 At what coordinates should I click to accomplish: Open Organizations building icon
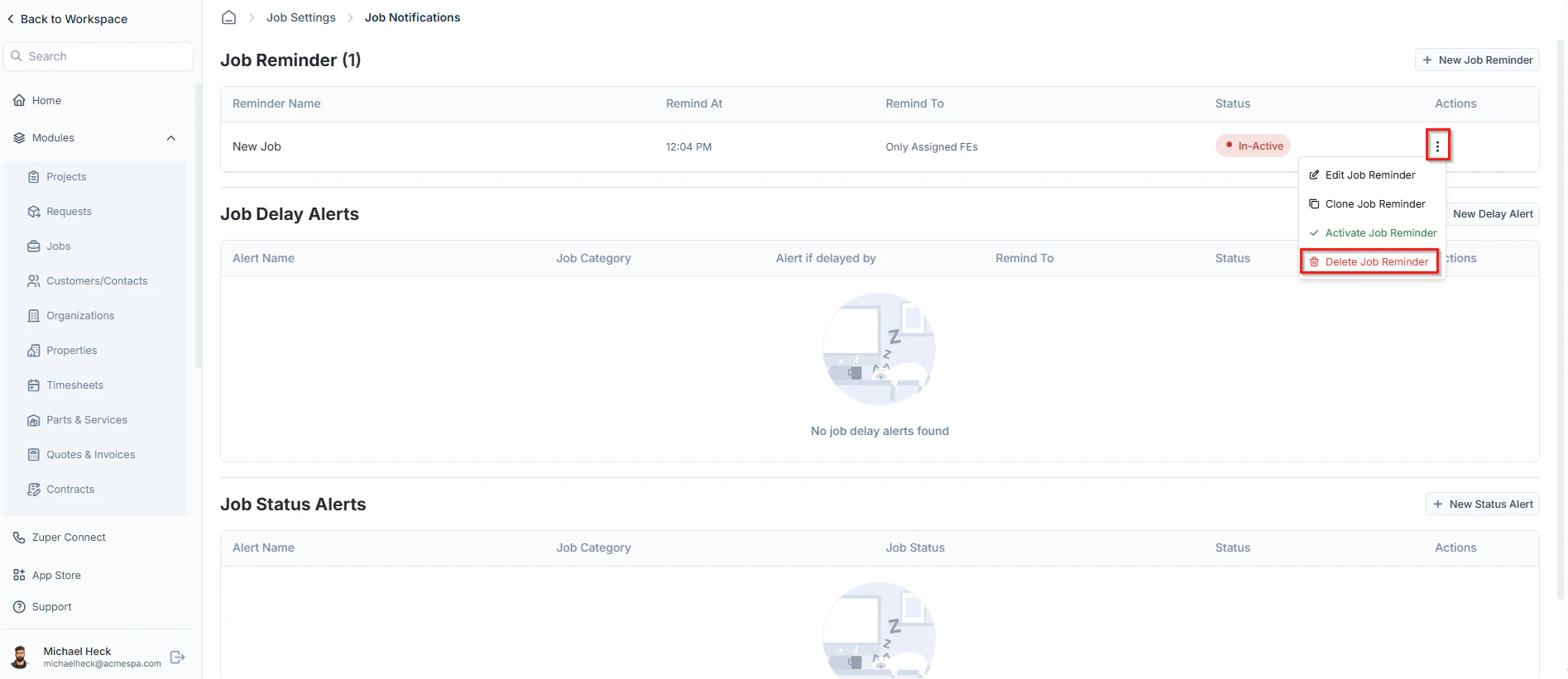(x=34, y=316)
